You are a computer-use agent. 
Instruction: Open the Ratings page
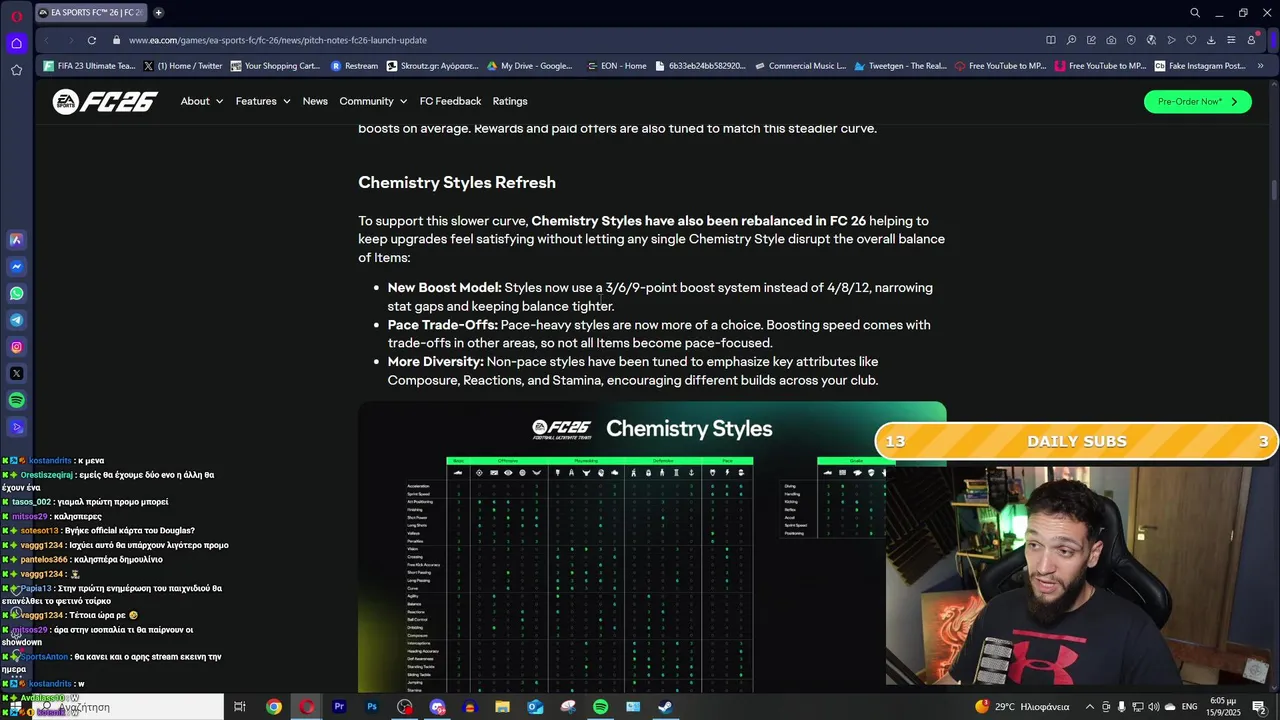(510, 101)
